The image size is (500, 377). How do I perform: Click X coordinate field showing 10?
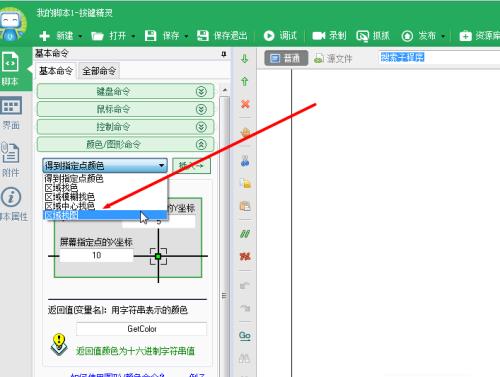(x=96, y=255)
